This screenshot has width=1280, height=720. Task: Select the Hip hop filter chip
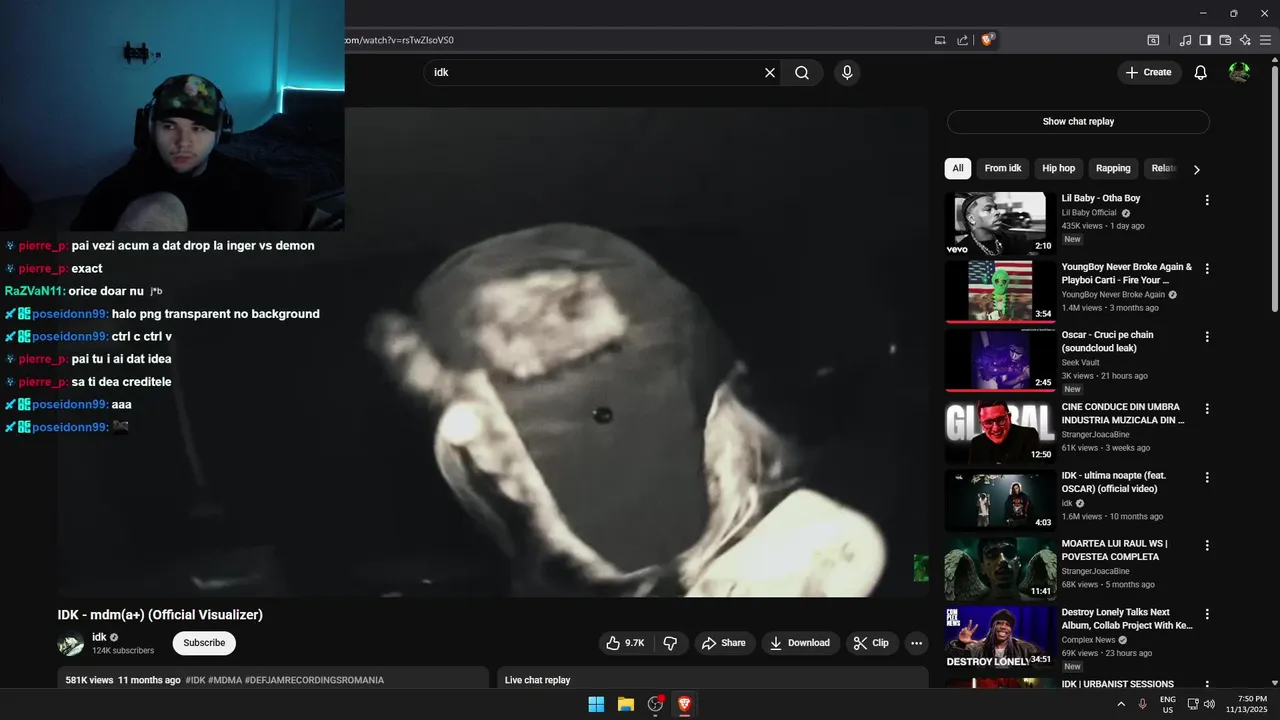(1059, 168)
